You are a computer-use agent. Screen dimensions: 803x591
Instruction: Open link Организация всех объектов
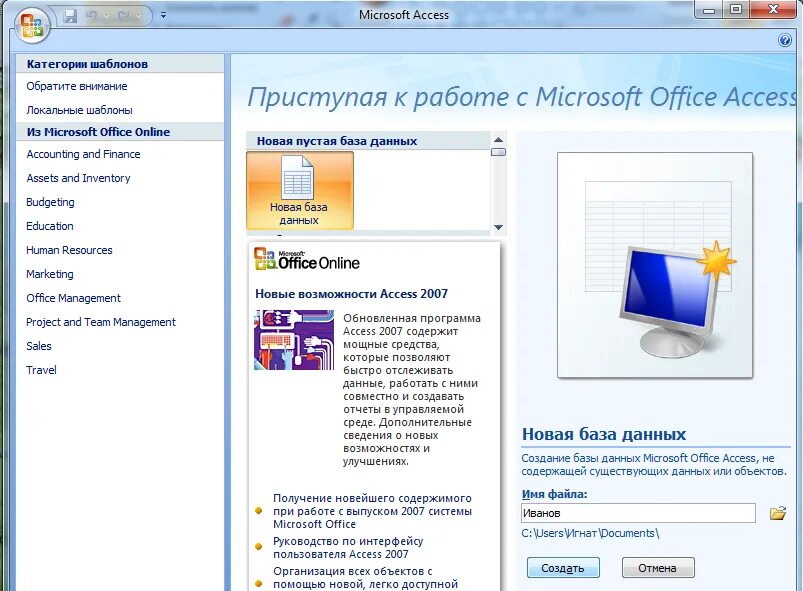pyautogui.click(x=365, y=577)
